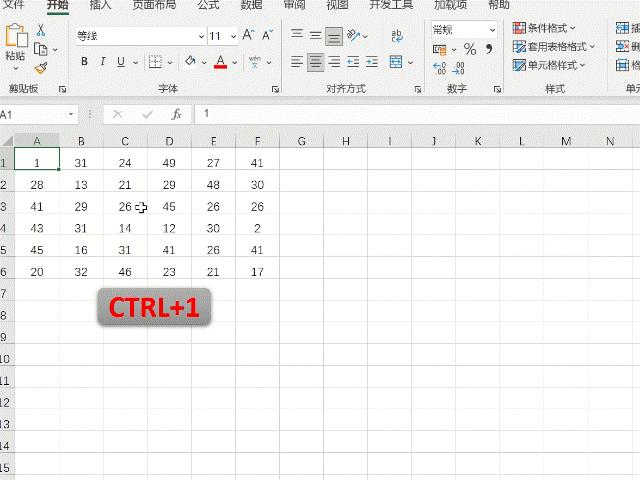Toggle middle vertical alignment
Viewport: 640px width, 480px height.
coord(315,36)
